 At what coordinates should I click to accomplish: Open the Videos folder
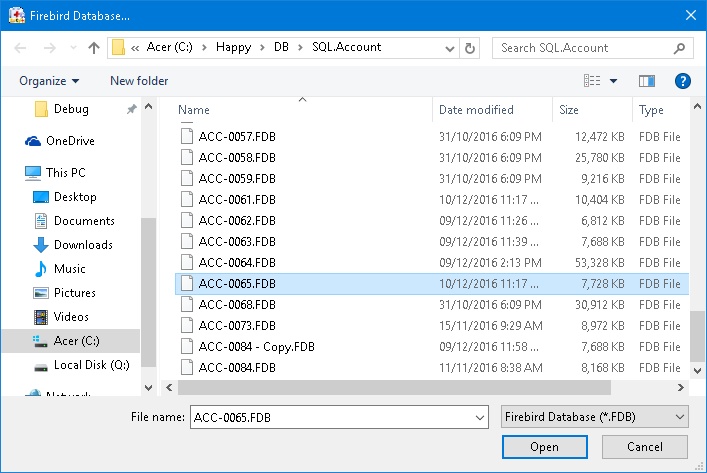[61, 317]
